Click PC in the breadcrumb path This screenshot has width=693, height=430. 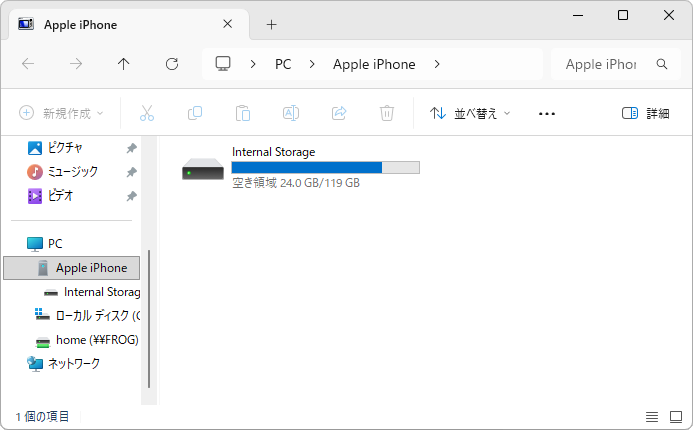coord(283,65)
